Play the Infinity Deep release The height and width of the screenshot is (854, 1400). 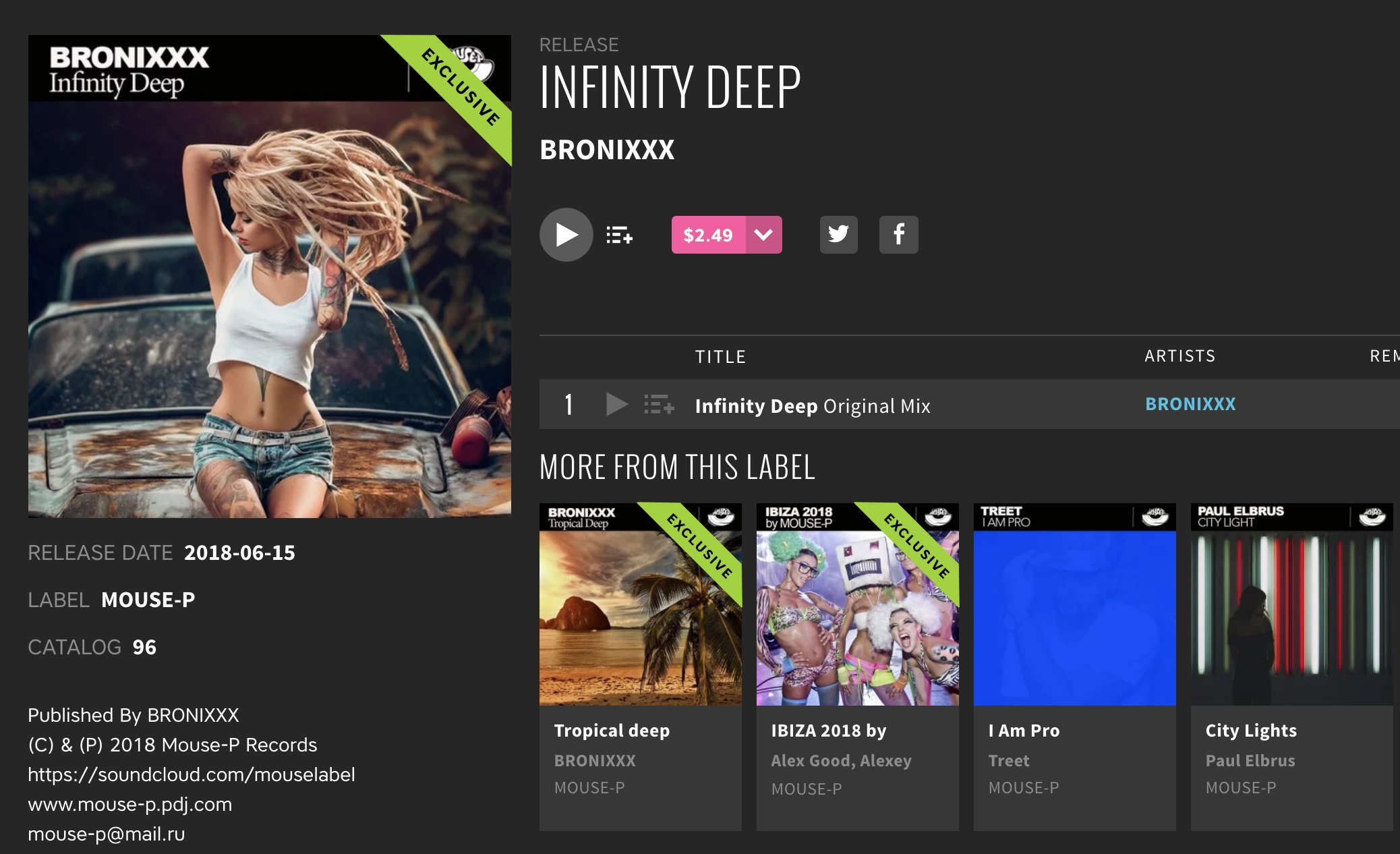[x=566, y=235]
